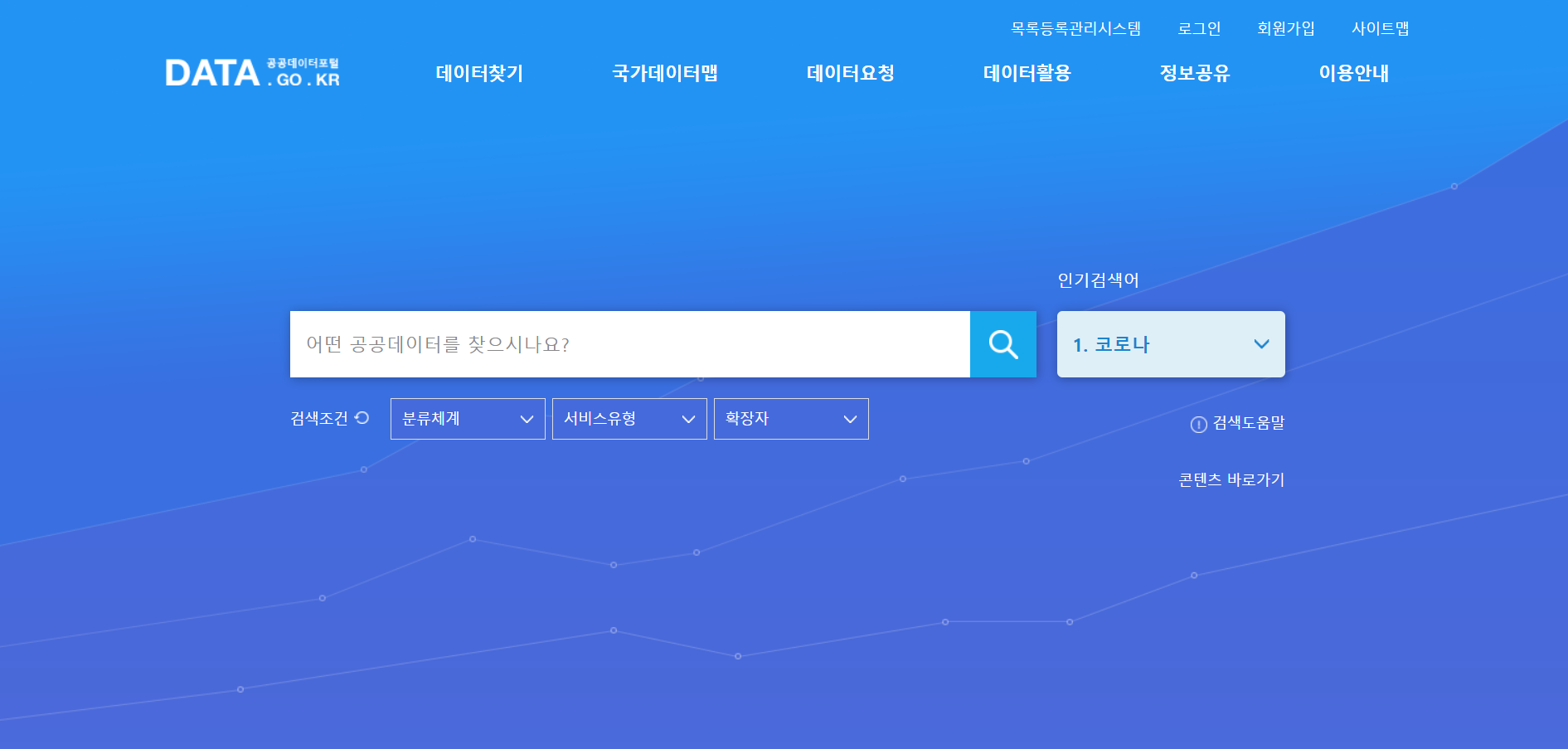Open the 이용안내 menu
1568x749 pixels.
pos(1354,73)
